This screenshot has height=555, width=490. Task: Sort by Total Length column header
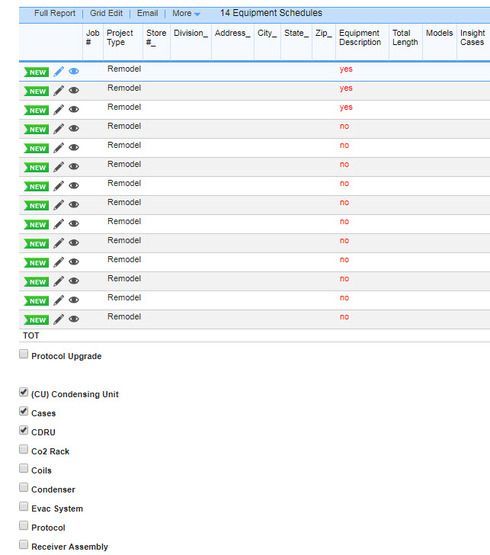(405, 38)
